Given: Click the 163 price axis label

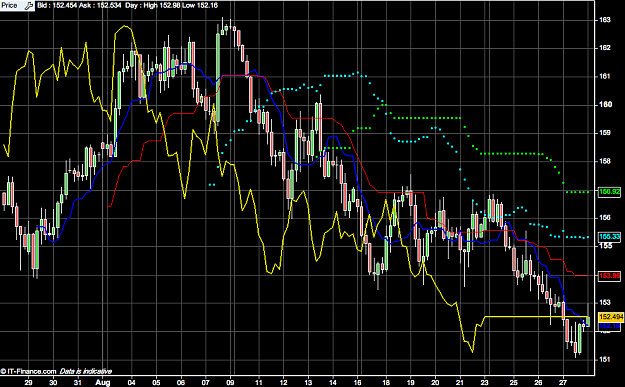Looking at the screenshot, I should (604, 20).
